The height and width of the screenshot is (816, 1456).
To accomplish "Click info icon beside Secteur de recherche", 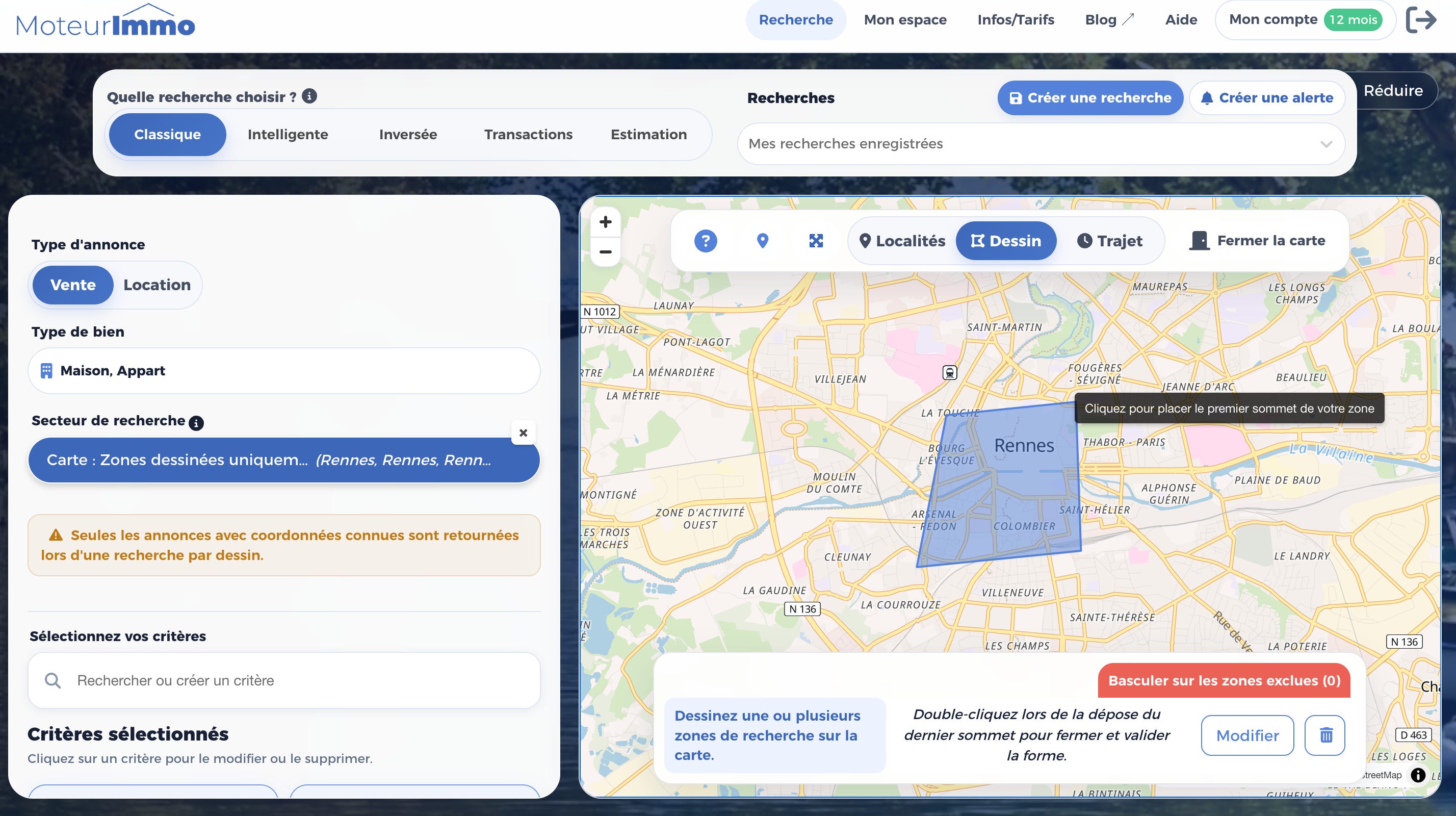I will (x=196, y=422).
